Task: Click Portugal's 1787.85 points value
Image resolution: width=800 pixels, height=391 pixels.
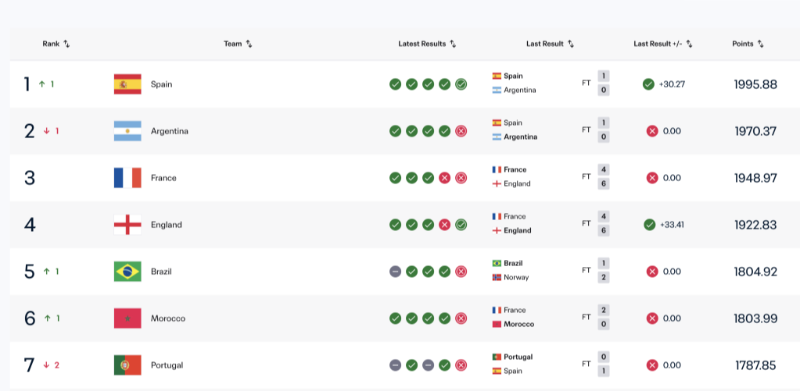Action: 756,365
